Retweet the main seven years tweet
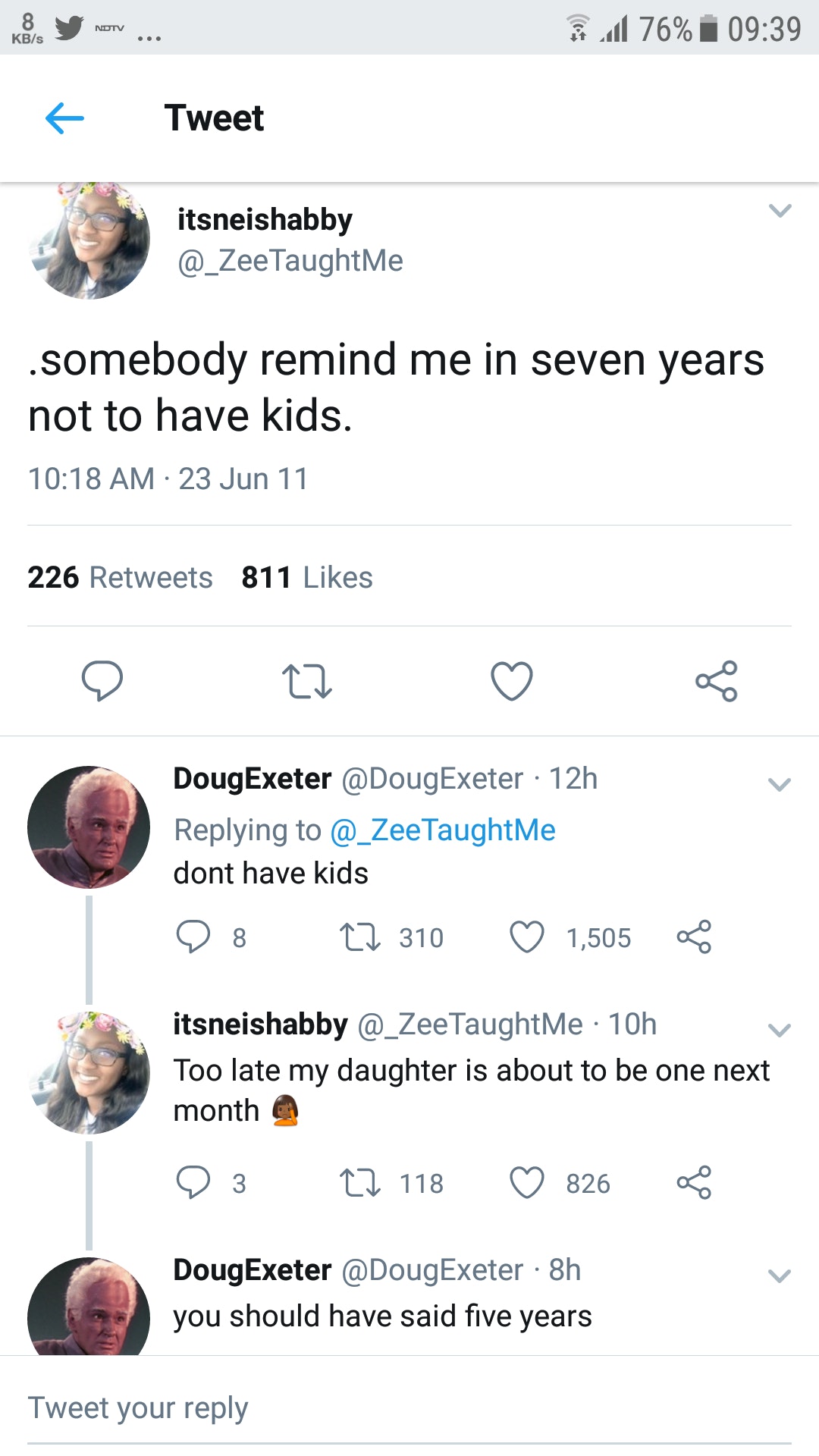Screen dimensions: 819x1456 (x=306, y=680)
